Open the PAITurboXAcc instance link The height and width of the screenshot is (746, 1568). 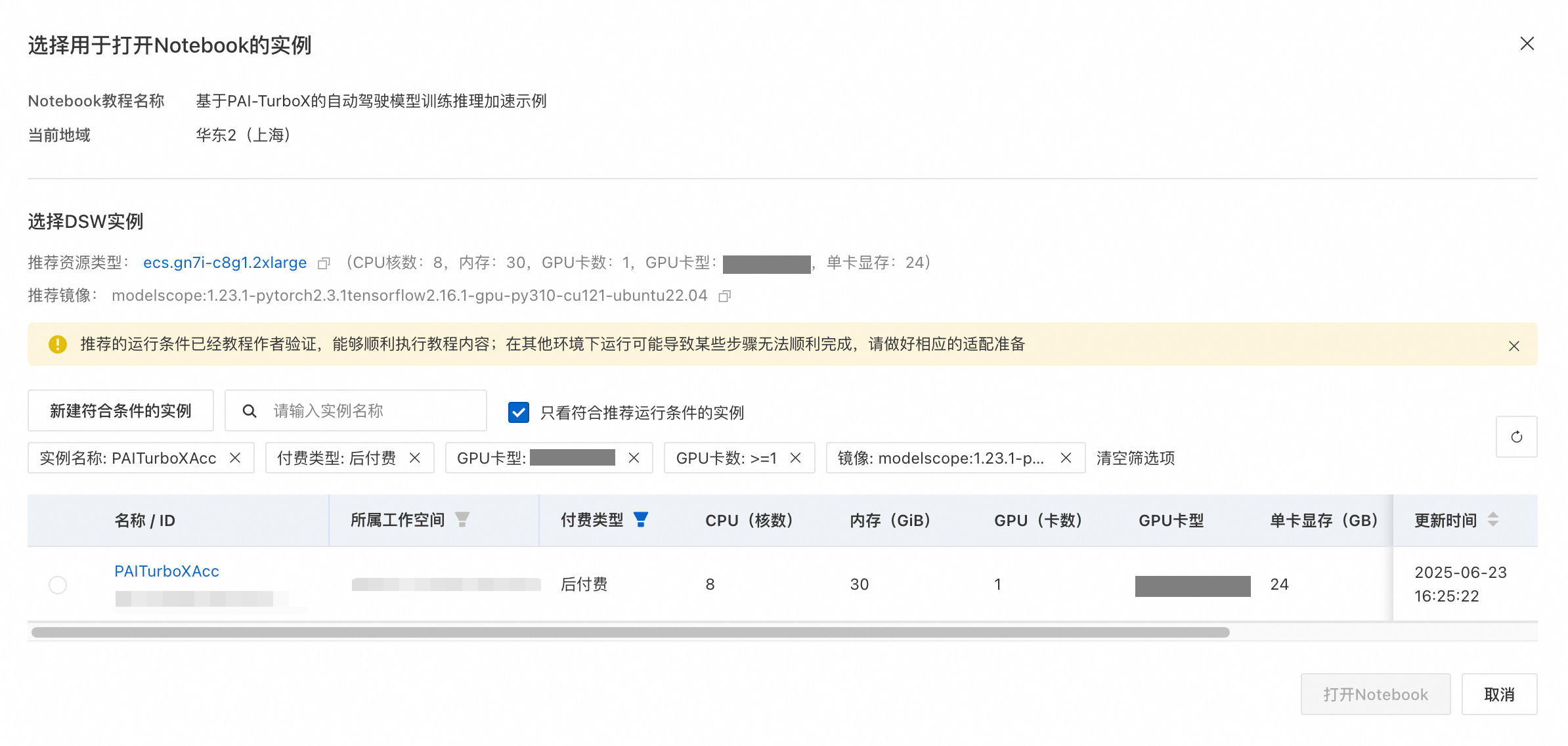coord(167,571)
